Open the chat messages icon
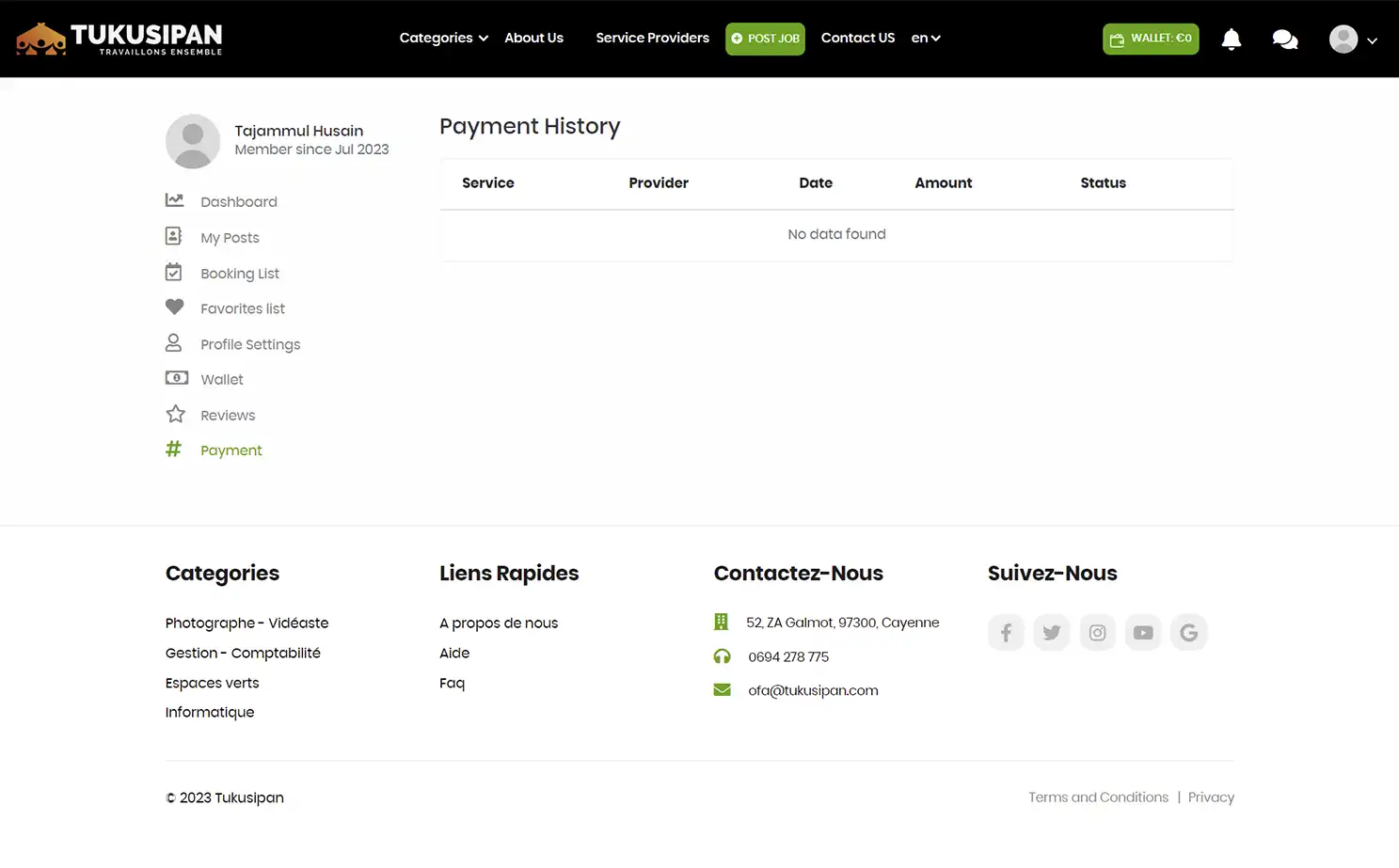Viewport: 1399px width, 868px height. coord(1284,39)
